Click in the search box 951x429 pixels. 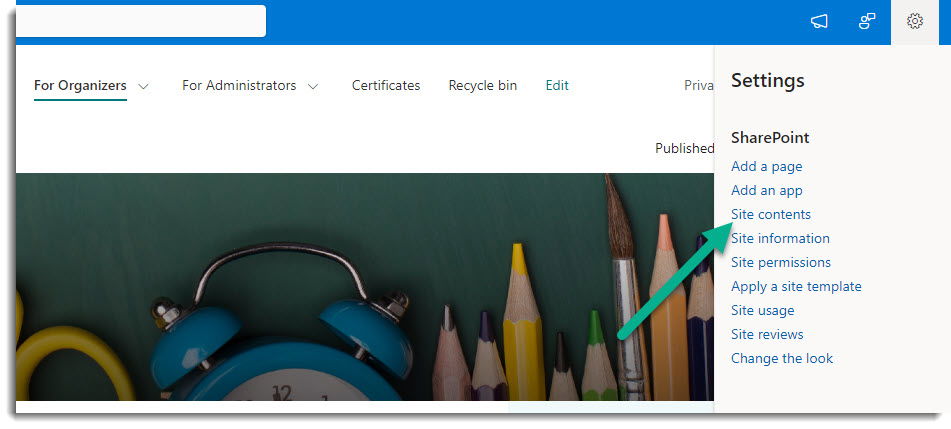click(x=141, y=21)
